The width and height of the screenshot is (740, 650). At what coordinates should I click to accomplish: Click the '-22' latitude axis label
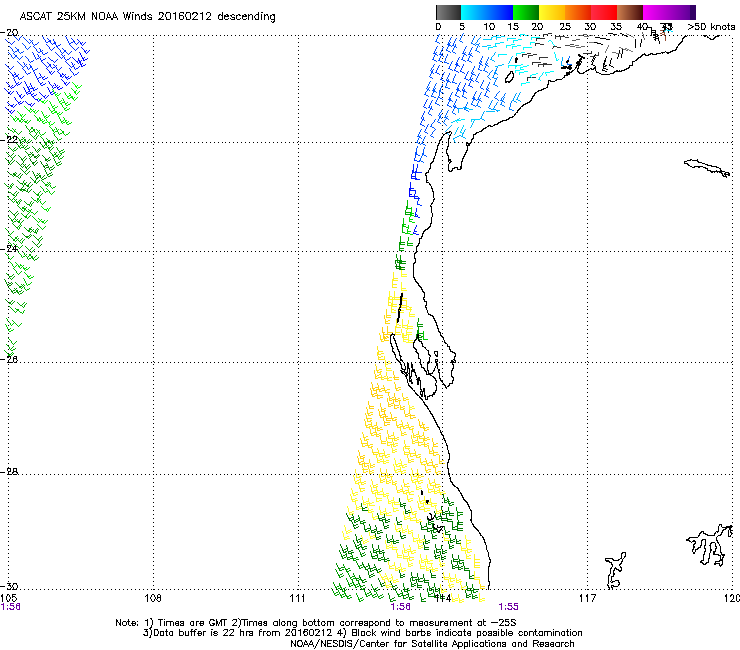(9, 140)
